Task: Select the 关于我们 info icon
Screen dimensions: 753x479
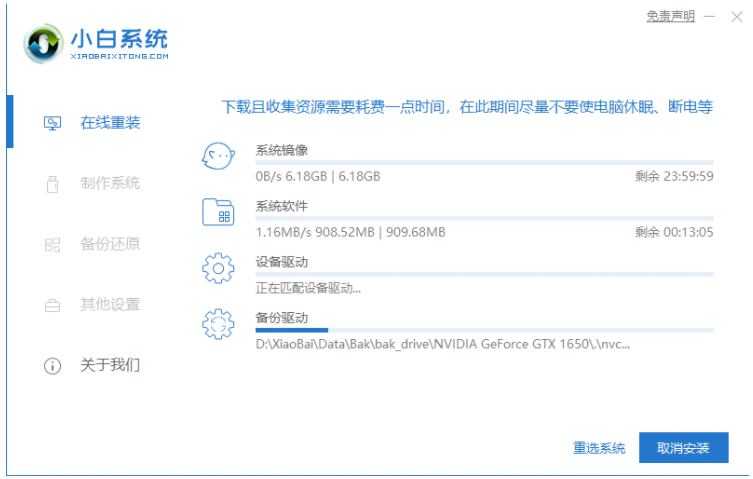Action: [x=52, y=366]
